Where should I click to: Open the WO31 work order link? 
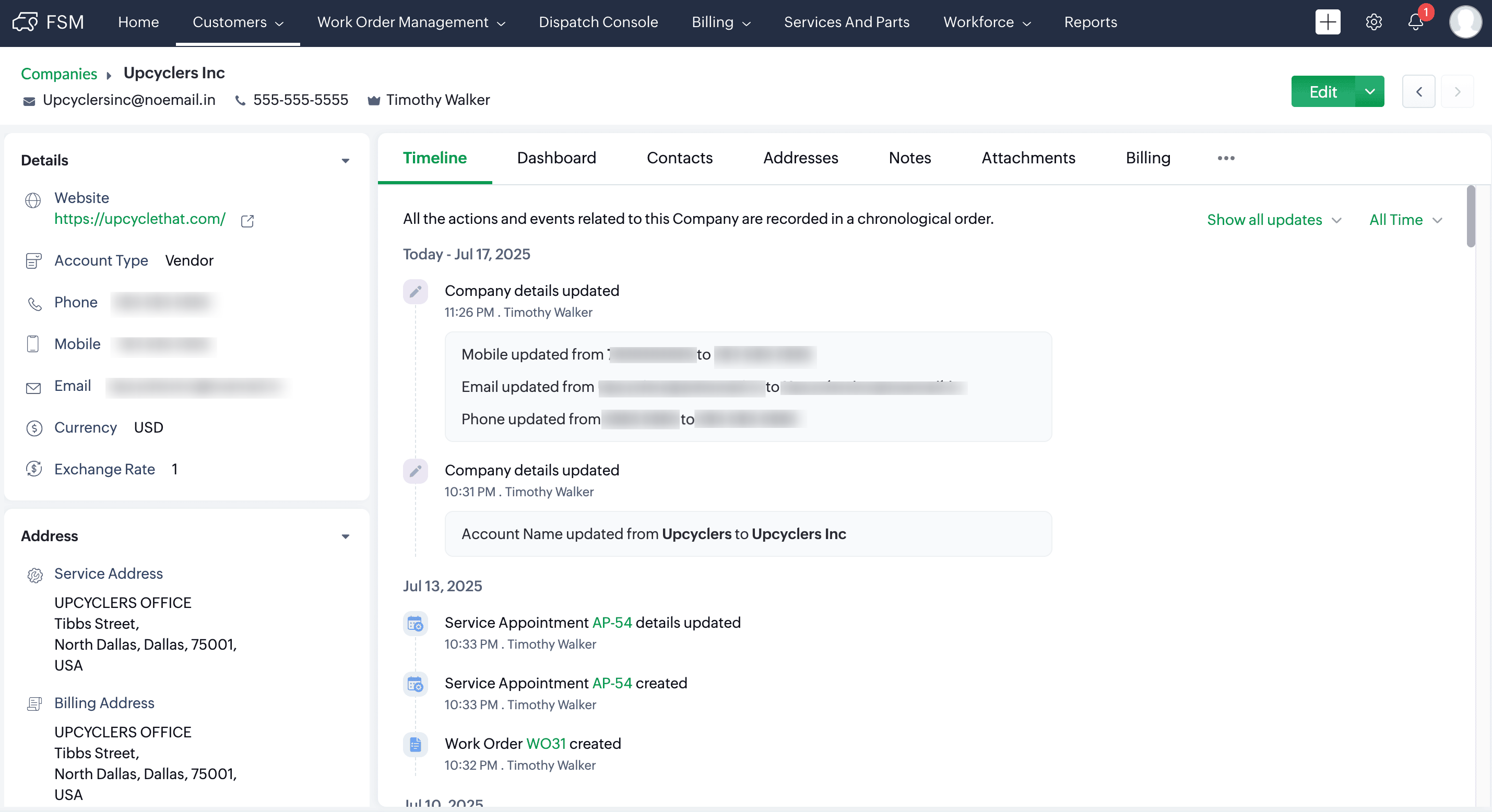click(545, 744)
